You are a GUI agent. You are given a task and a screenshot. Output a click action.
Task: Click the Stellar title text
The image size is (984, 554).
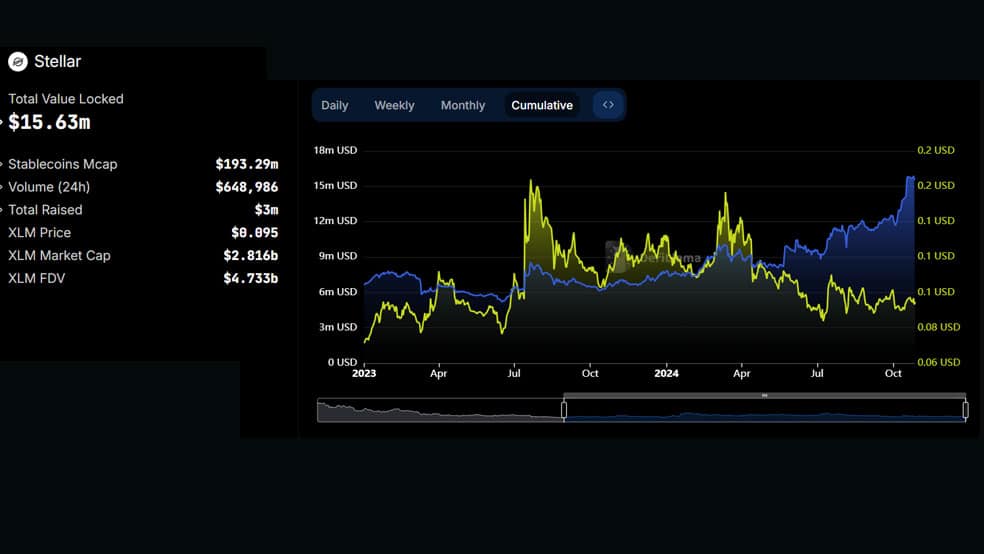click(57, 61)
